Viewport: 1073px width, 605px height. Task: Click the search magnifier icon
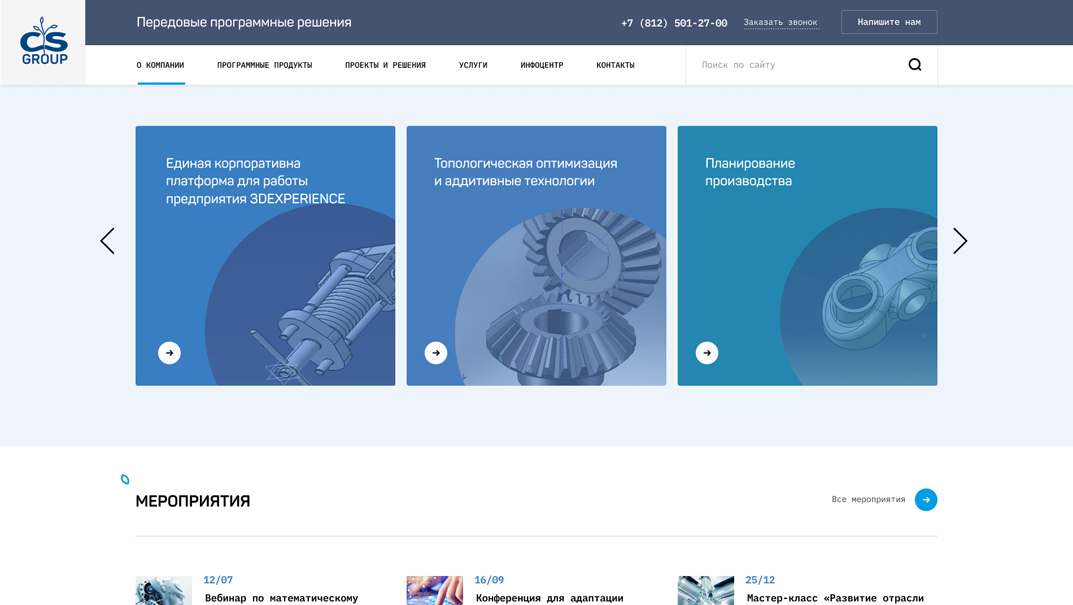click(x=915, y=64)
